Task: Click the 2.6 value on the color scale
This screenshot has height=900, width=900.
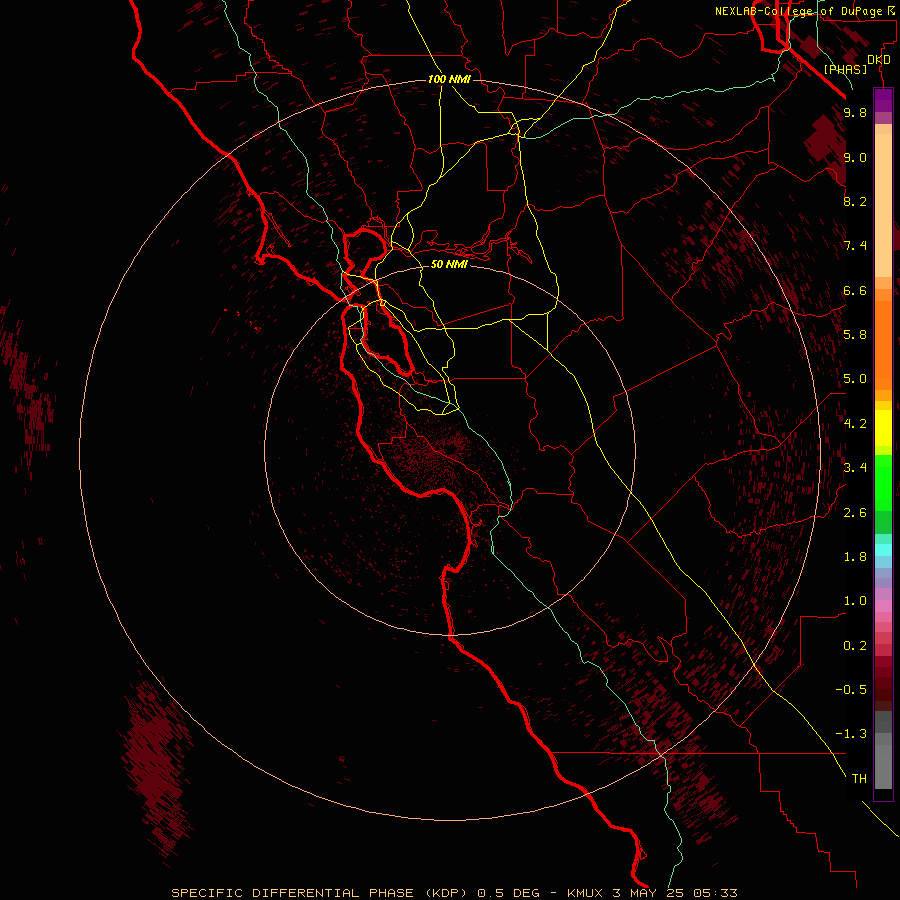Action: point(855,513)
